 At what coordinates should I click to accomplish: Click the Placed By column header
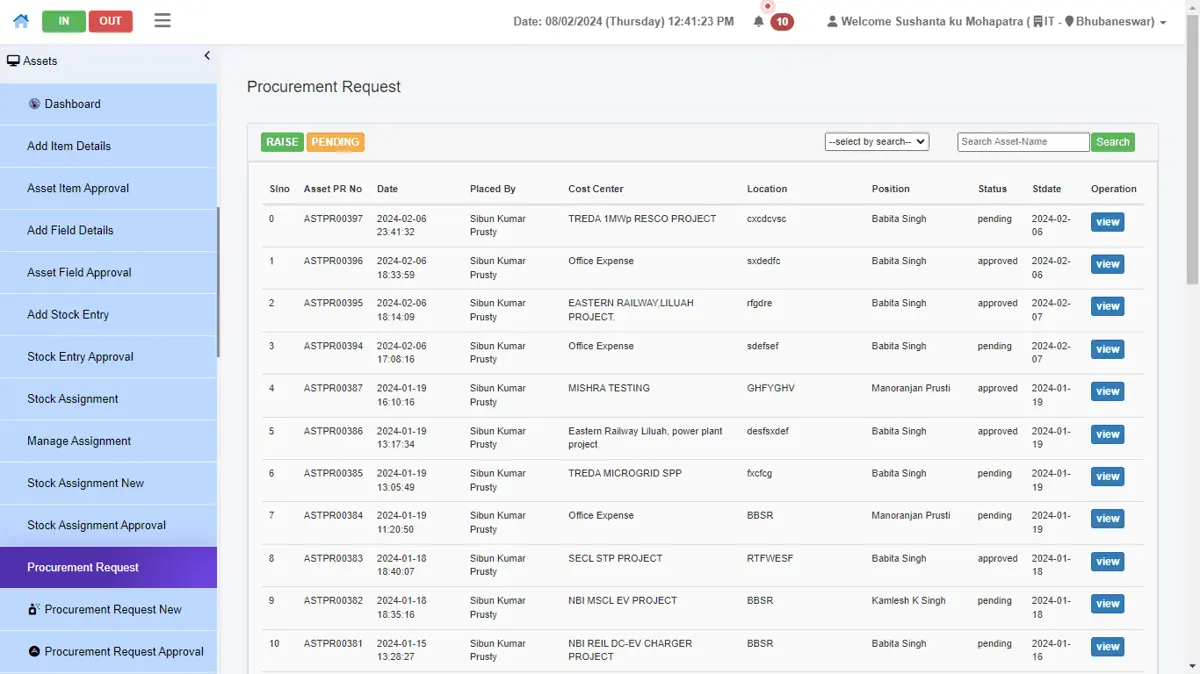point(493,189)
